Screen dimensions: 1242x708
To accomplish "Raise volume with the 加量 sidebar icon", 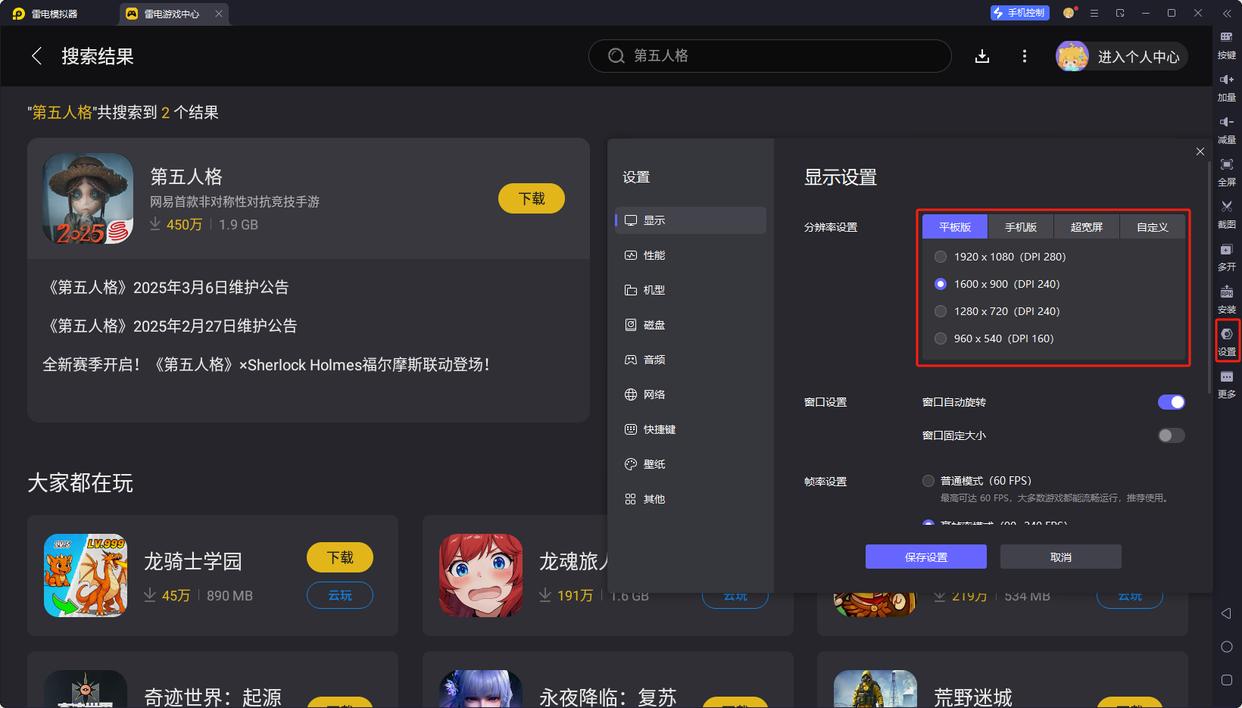I will coord(1227,86).
